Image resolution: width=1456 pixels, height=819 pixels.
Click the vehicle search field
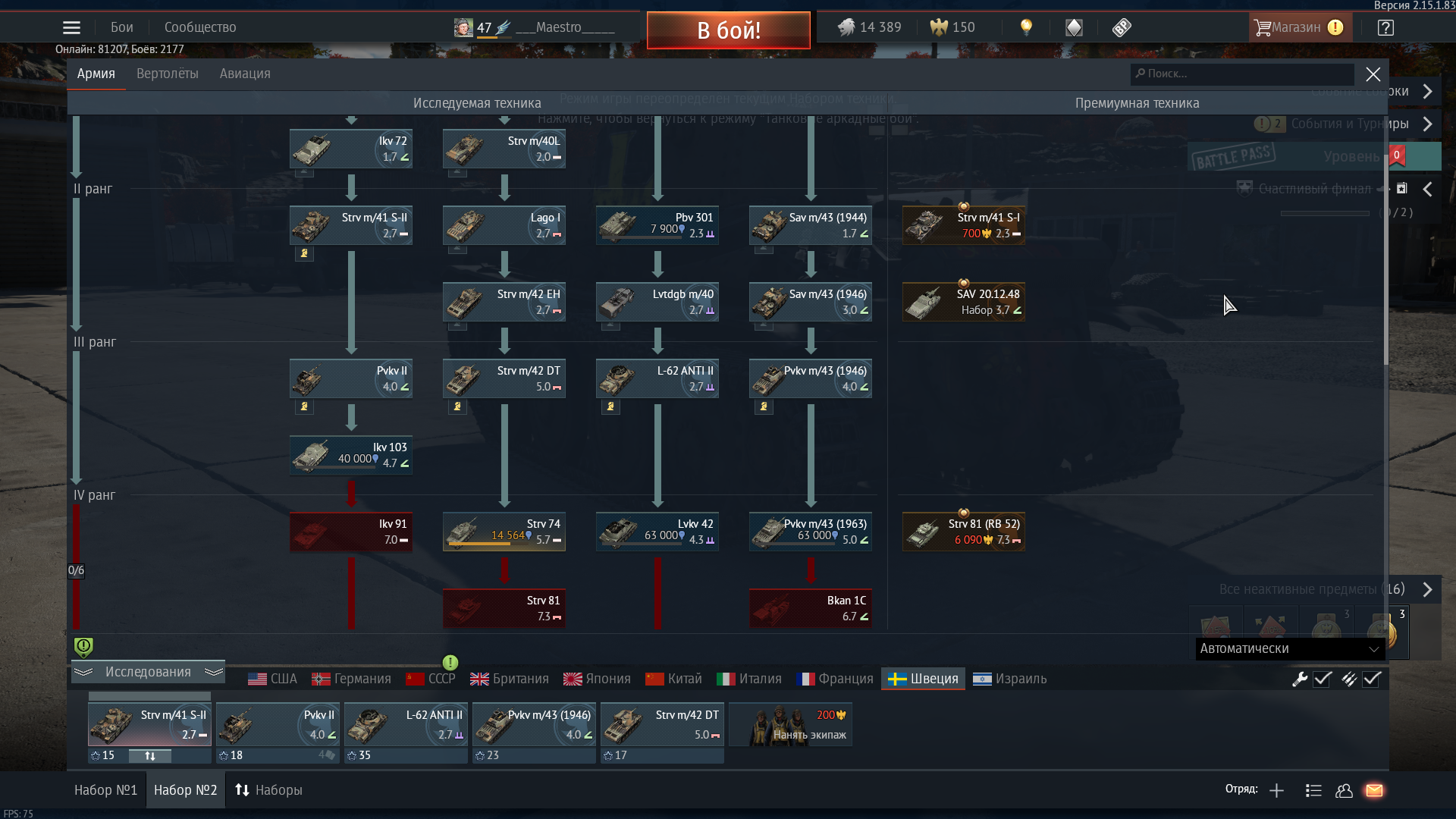click(1242, 74)
